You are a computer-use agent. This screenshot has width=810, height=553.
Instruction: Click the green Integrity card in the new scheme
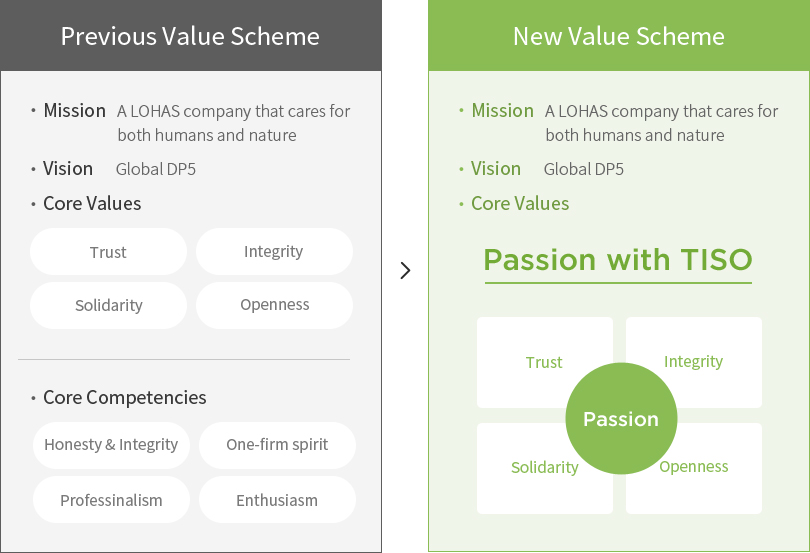694,362
